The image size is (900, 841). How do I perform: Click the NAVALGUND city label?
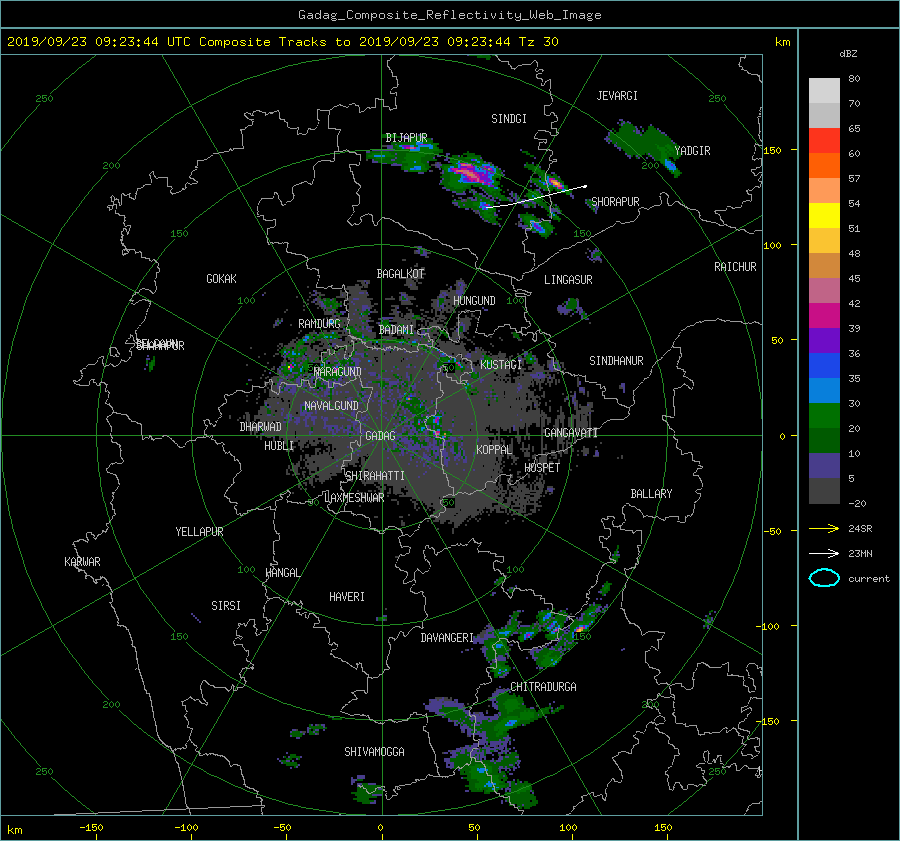[x=331, y=406]
